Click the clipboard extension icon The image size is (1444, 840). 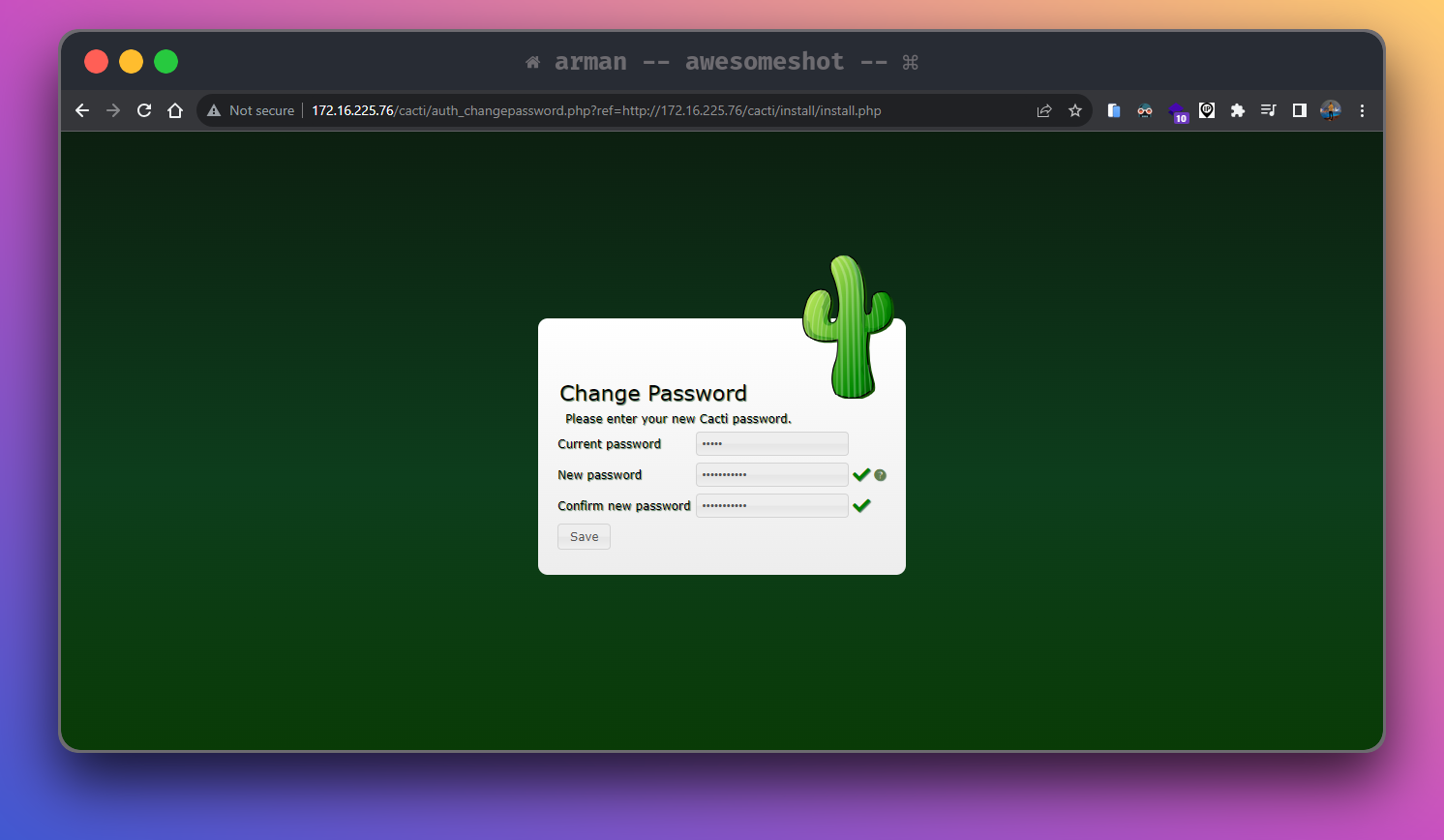point(1114,110)
